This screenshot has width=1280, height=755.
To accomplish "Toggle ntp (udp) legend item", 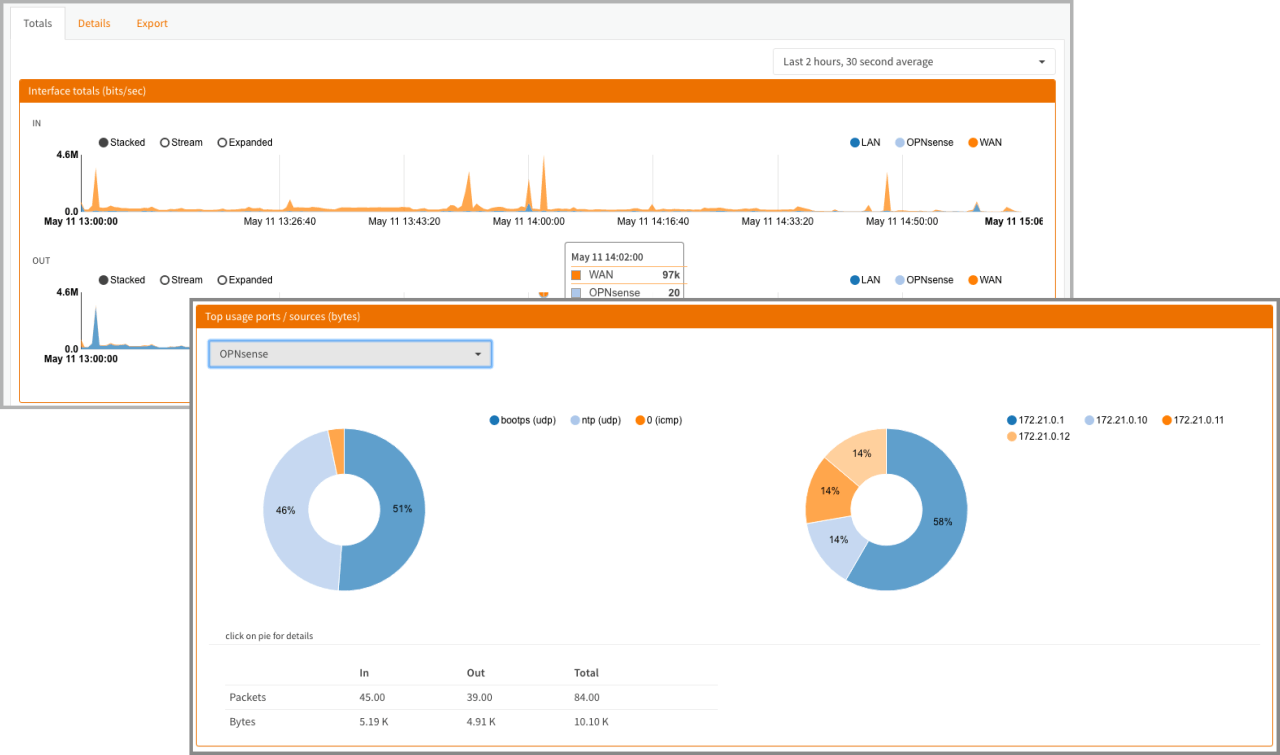I will (596, 421).
